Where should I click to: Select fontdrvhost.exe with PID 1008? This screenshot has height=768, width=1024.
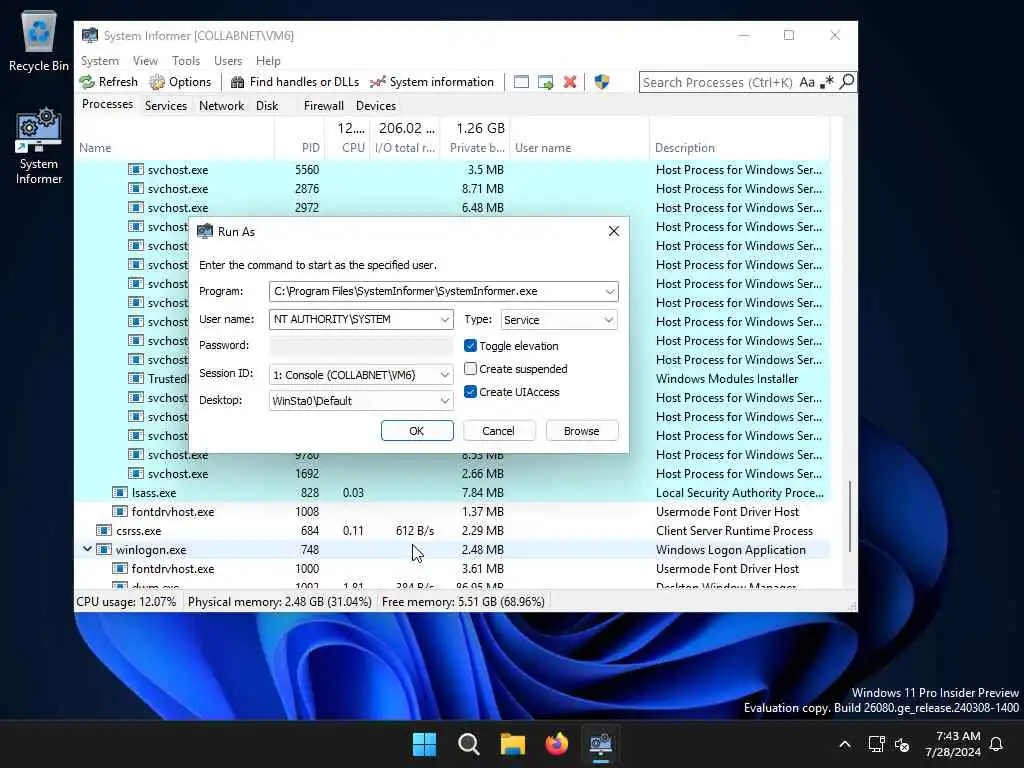point(452,511)
